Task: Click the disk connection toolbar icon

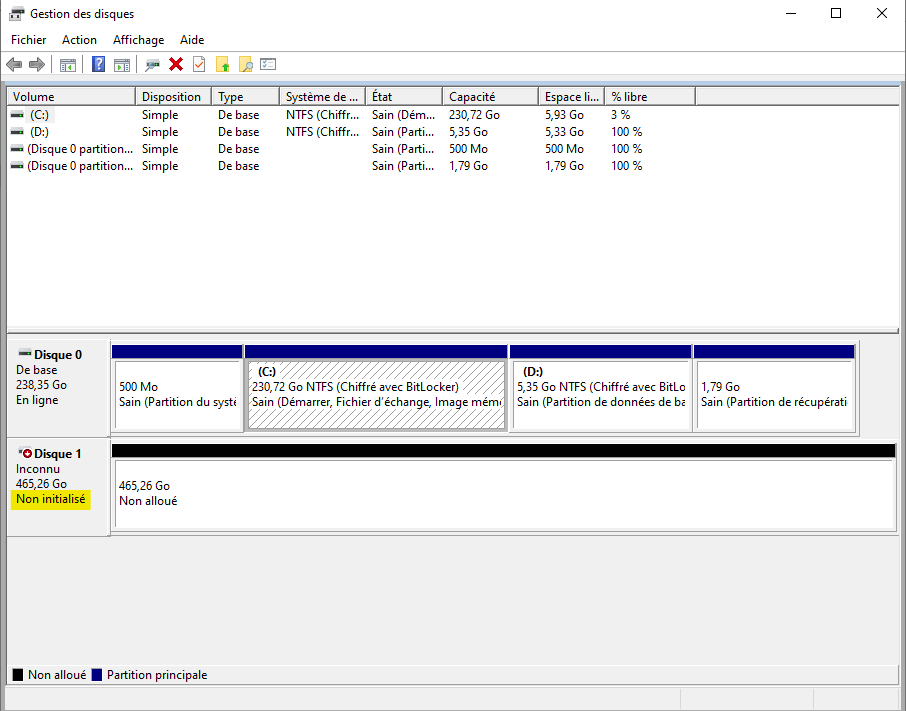Action: click(x=152, y=65)
